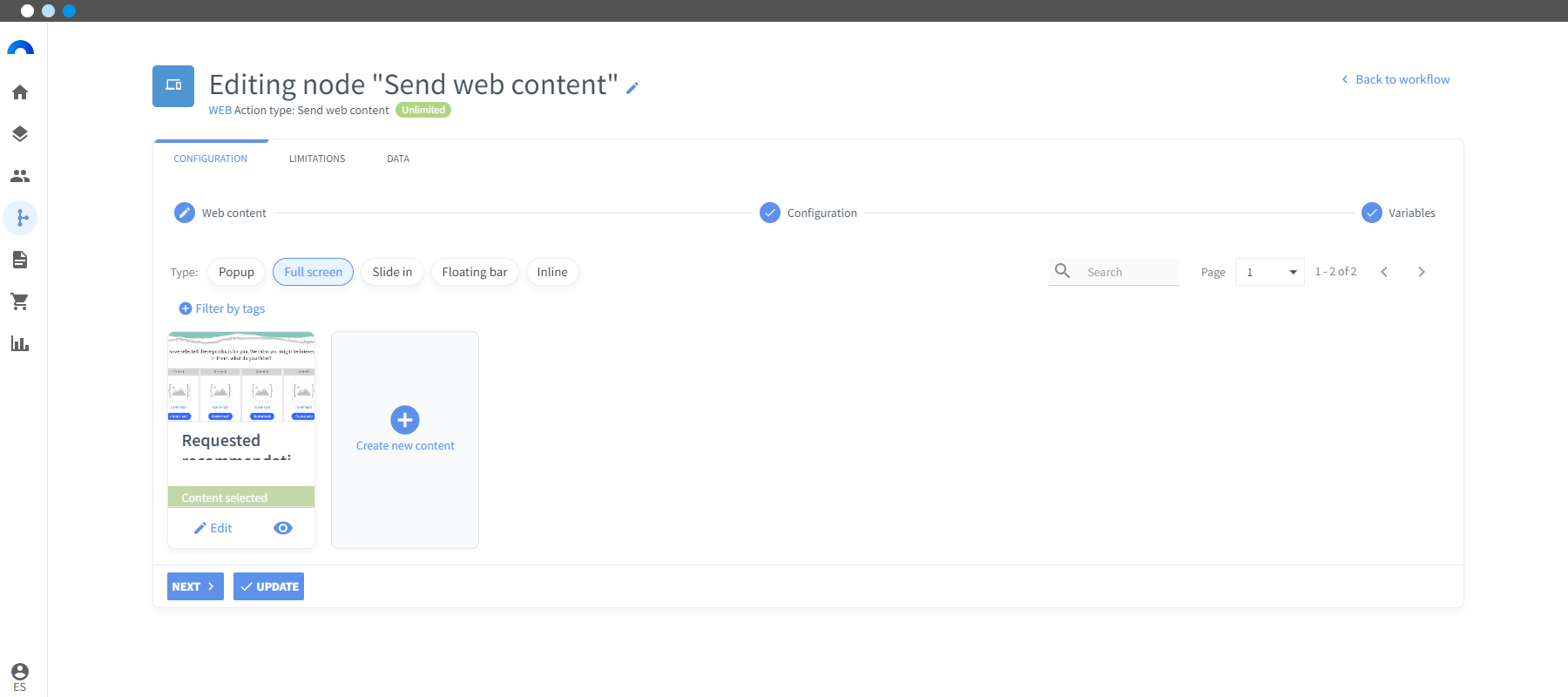Screen dimensions: 1568x697
Task: Go to next page arrow
Action: [1422, 272]
